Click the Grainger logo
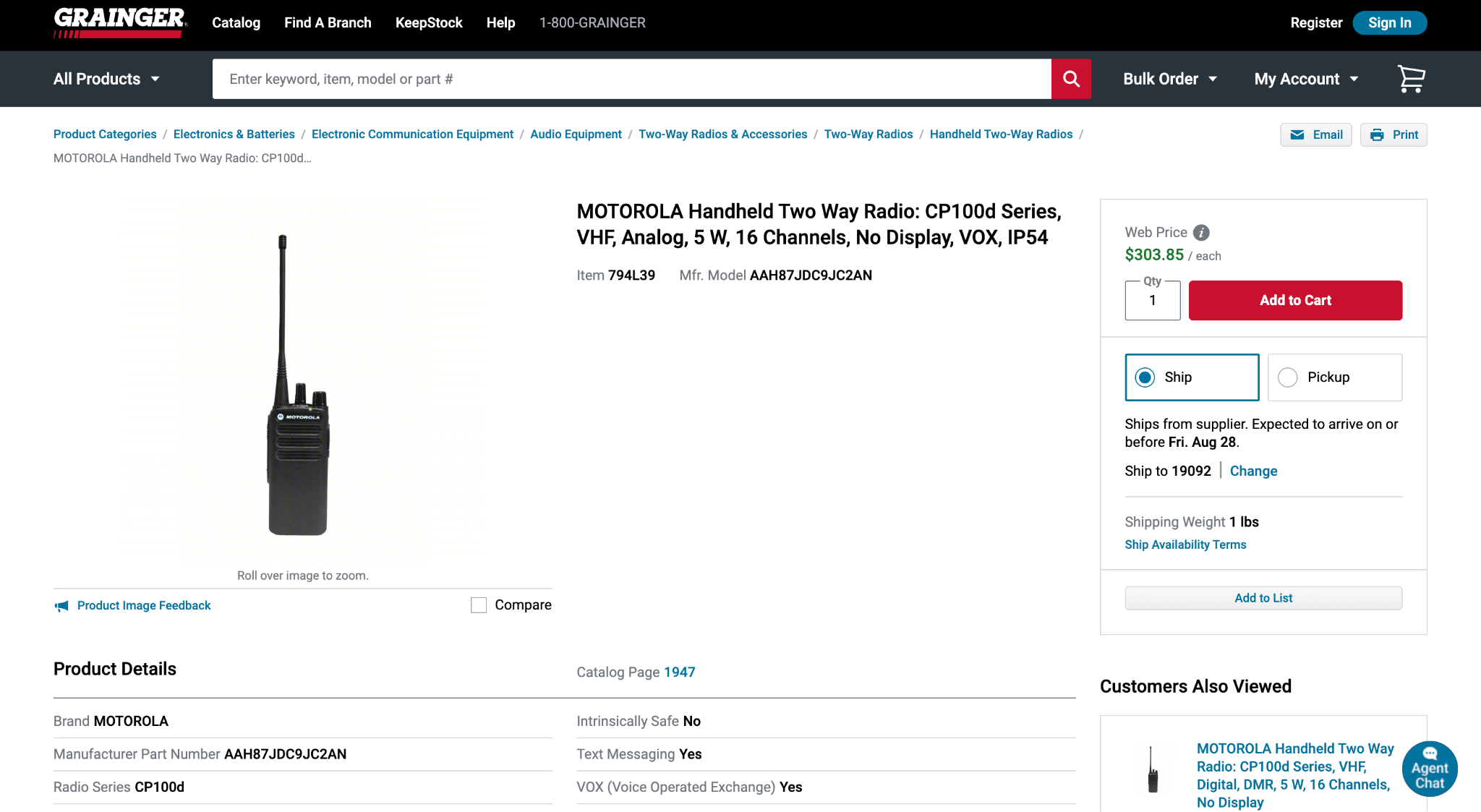The height and width of the screenshot is (812, 1481). (120, 22)
